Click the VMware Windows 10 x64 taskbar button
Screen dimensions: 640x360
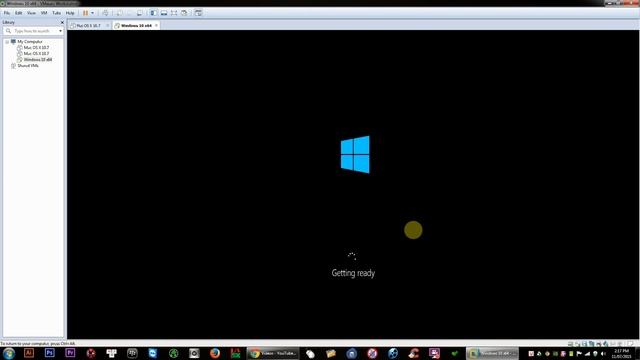tap(492, 353)
